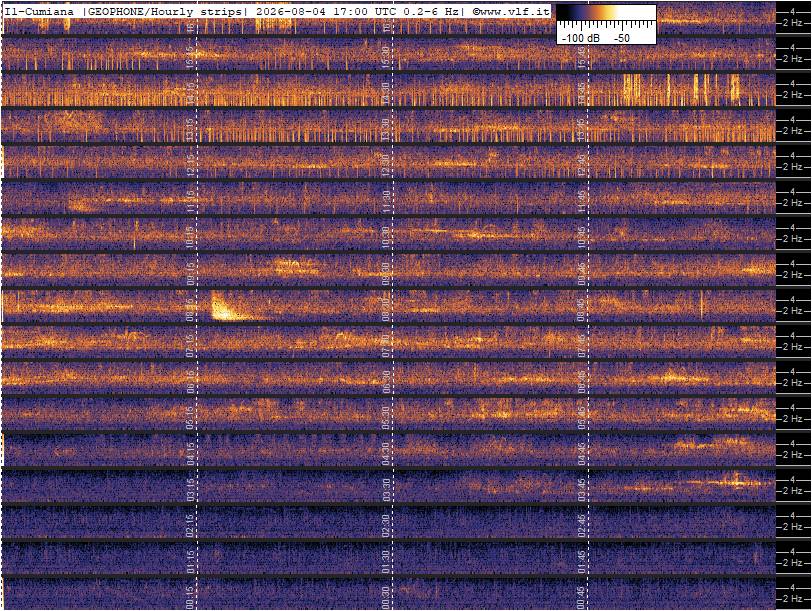Click the 09:15 time marker label
The height and width of the screenshot is (611, 812).
point(191,273)
